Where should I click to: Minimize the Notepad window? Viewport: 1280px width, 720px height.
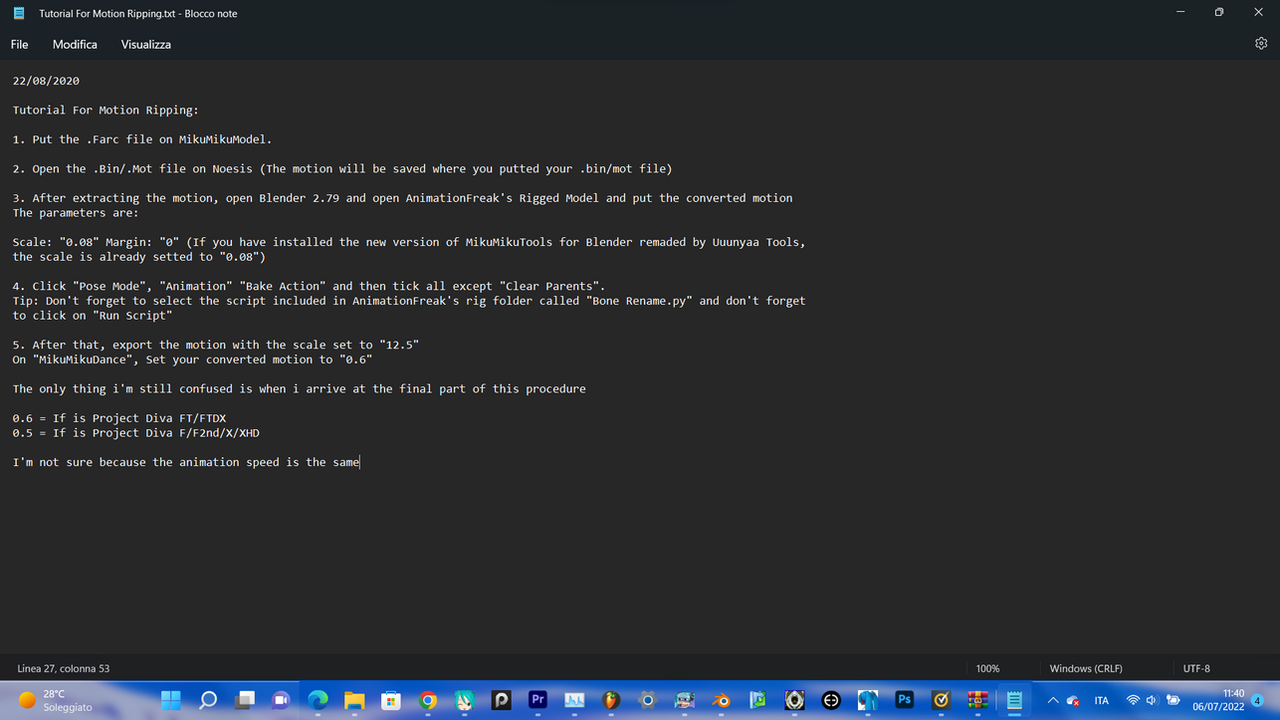pyautogui.click(x=1181, y=13)
